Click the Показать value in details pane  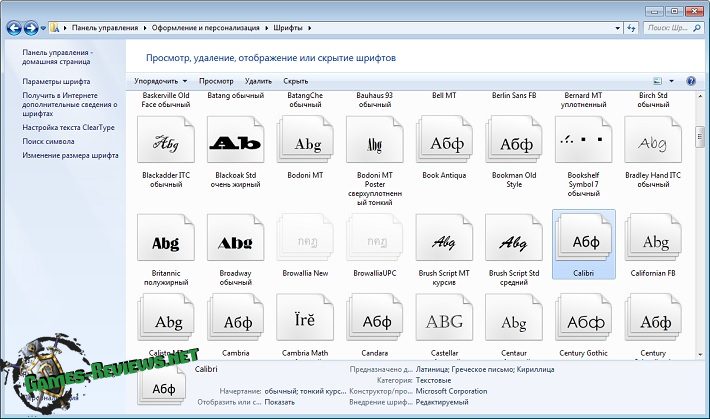click(279, 402)
